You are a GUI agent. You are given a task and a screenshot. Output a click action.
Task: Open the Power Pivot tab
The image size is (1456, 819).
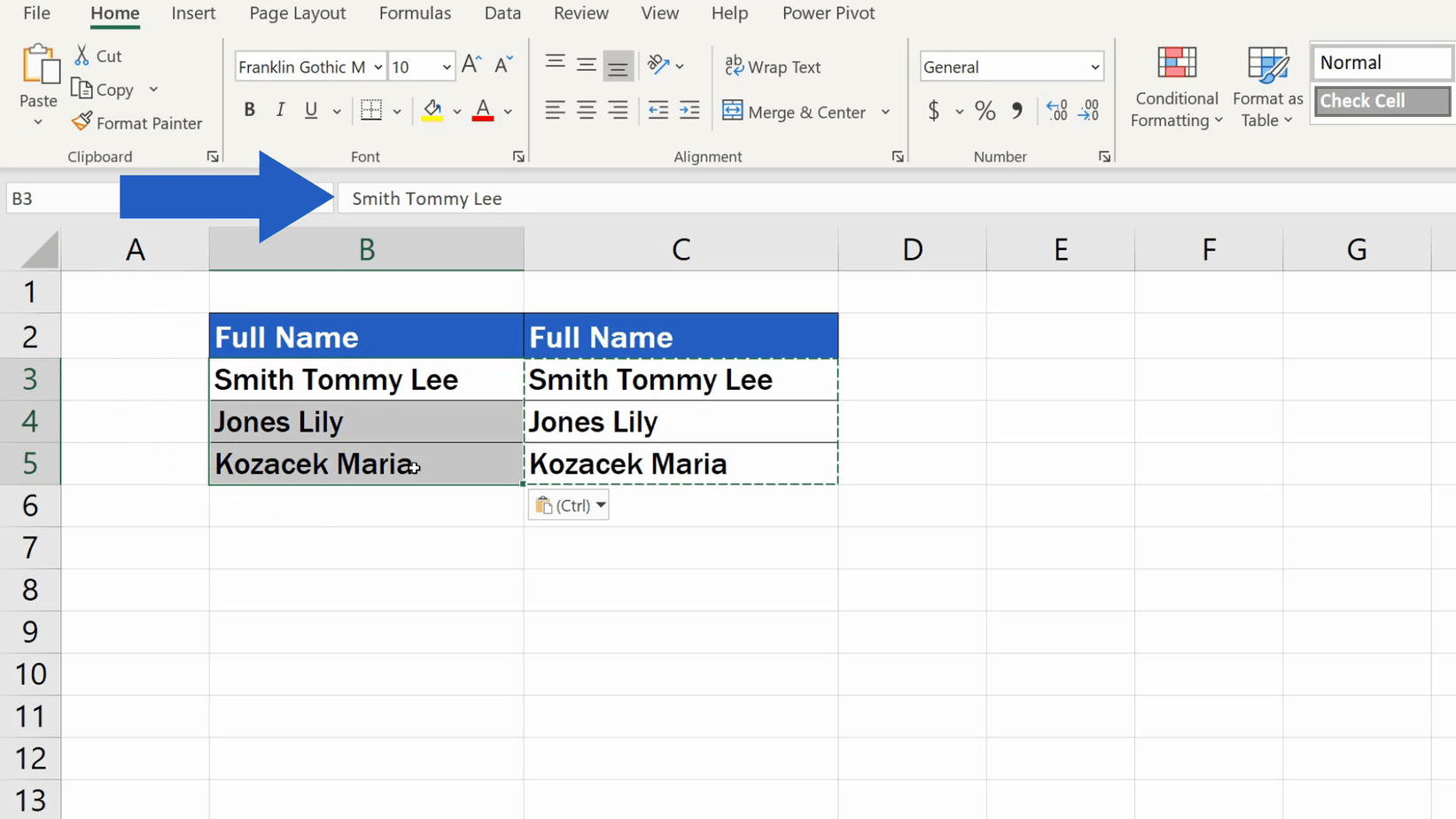(x=828, y=13)
